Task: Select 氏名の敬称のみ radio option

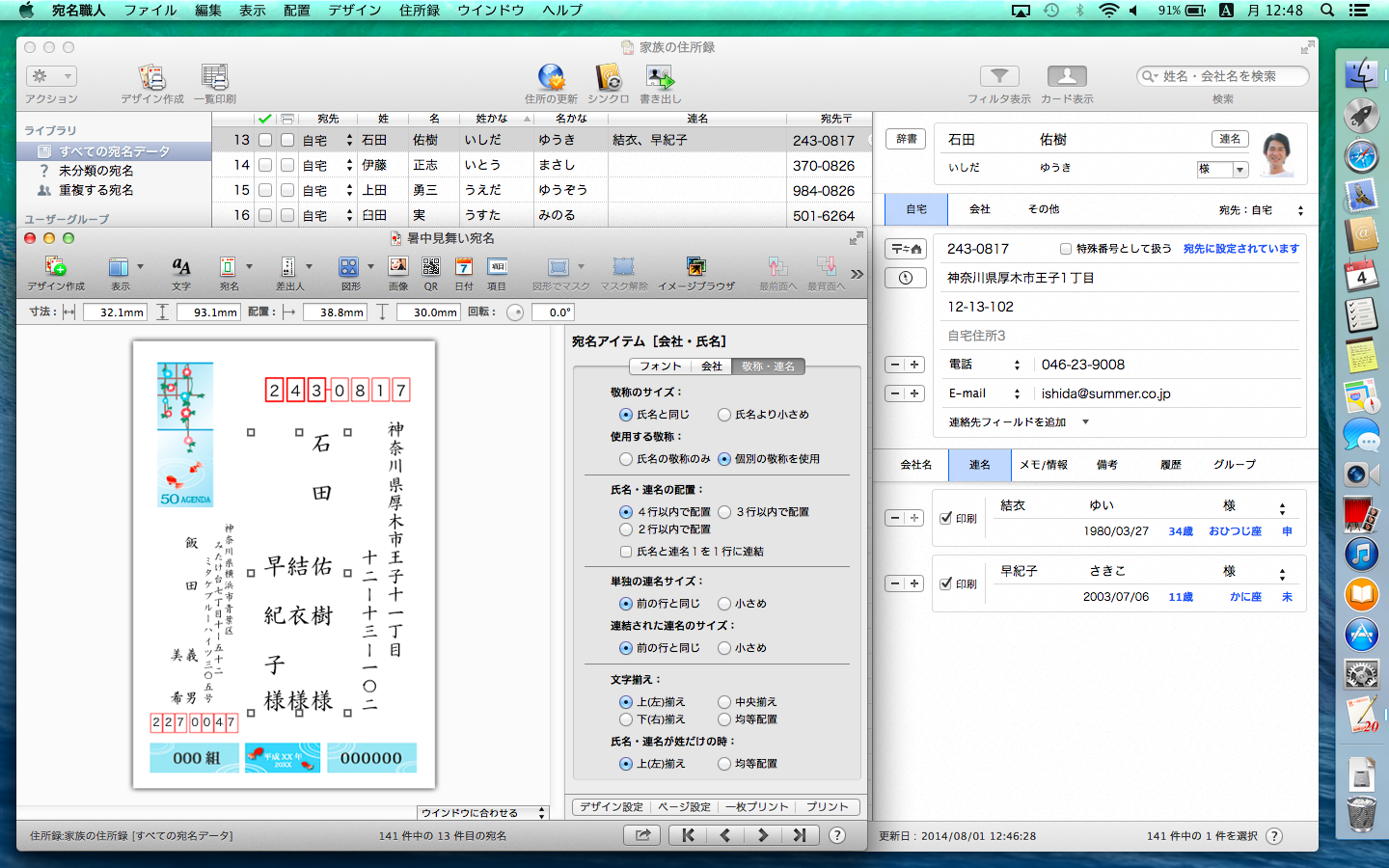Action: coord(626,459)
